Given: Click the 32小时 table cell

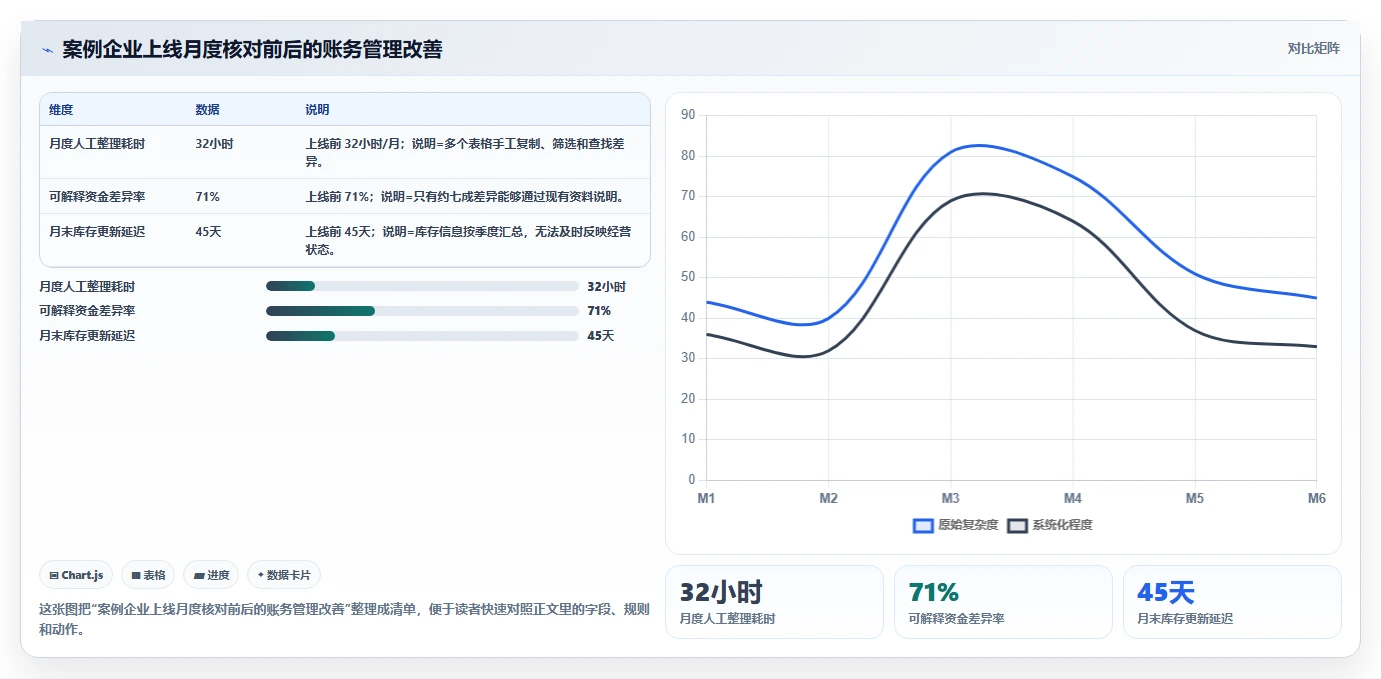Looking at the screenshot, I should 214,144.
